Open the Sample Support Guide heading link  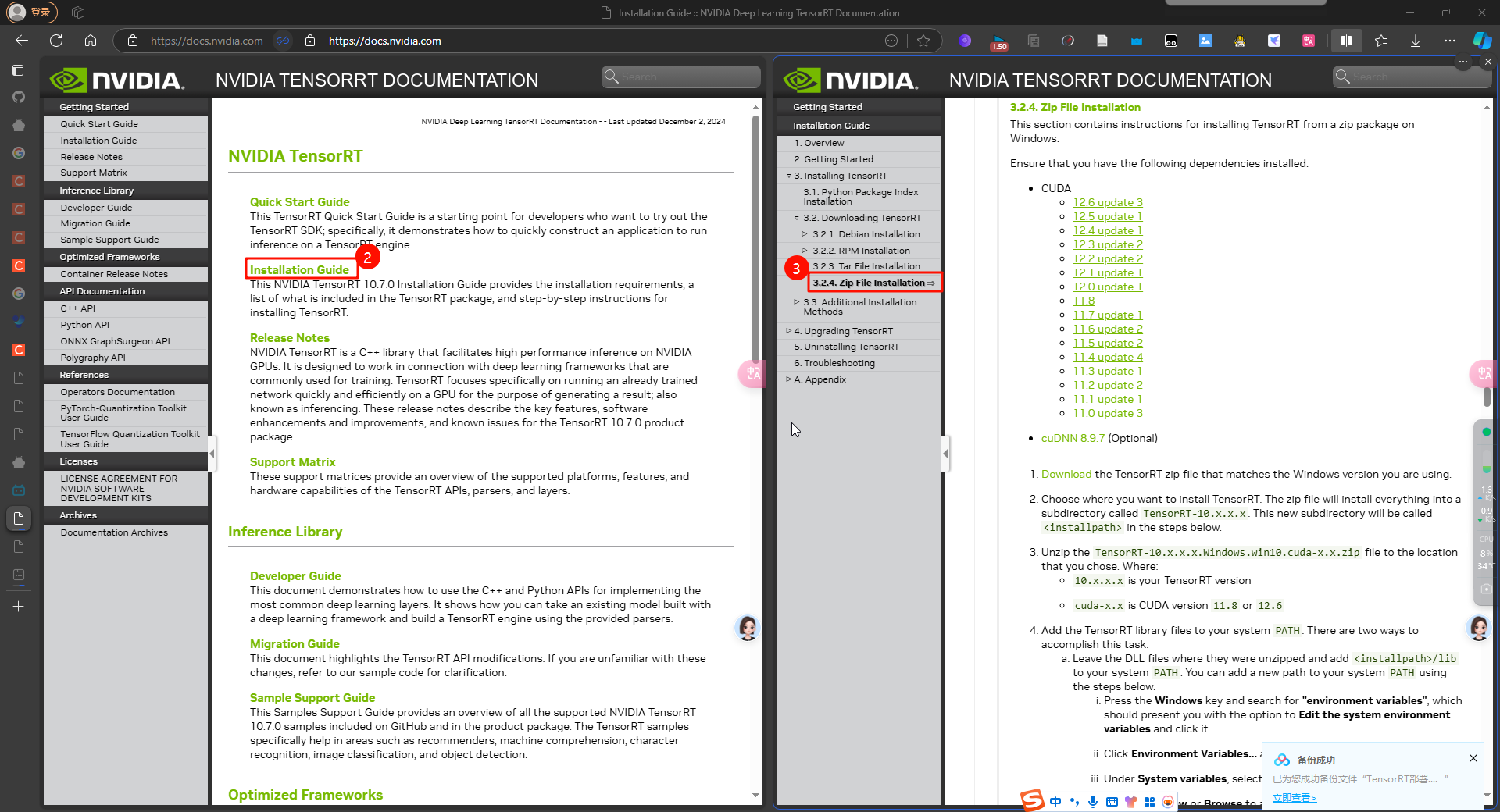coord(312,697)
